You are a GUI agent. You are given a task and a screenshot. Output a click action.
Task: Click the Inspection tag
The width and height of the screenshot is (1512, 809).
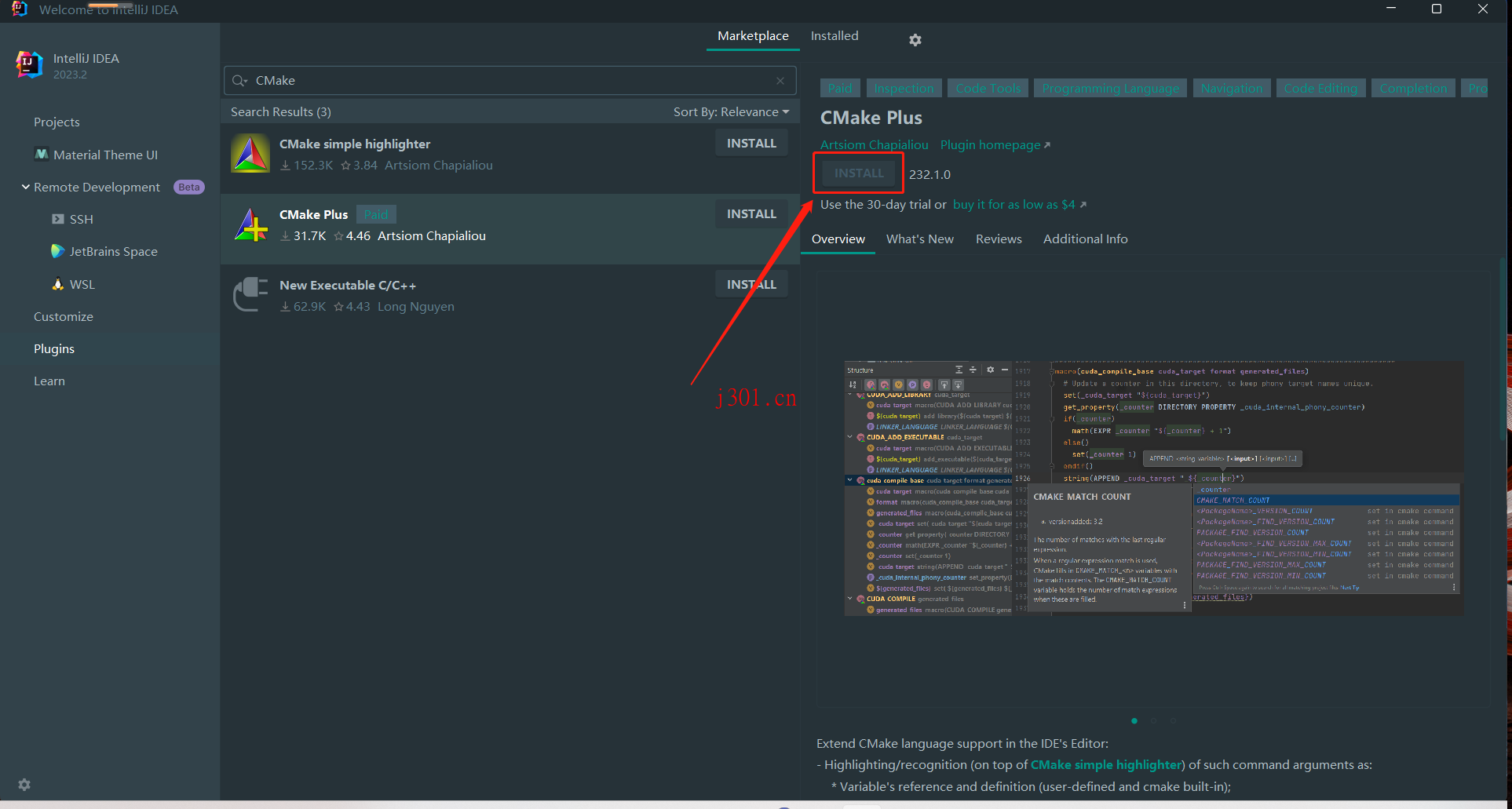coord(904,88)
